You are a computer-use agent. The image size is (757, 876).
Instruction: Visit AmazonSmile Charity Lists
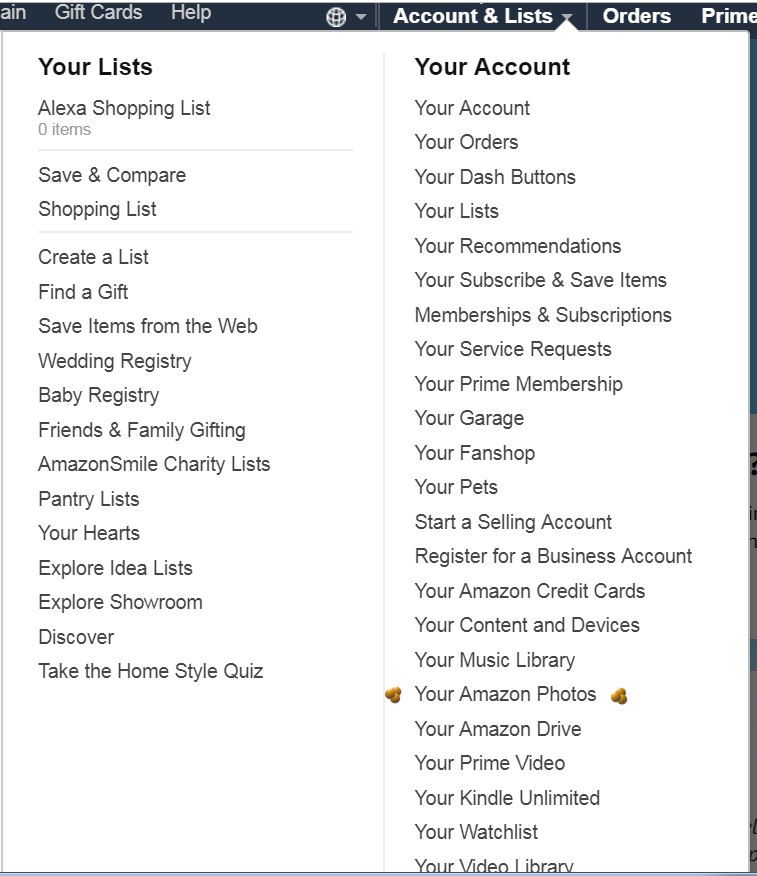[x=154, y=464]
